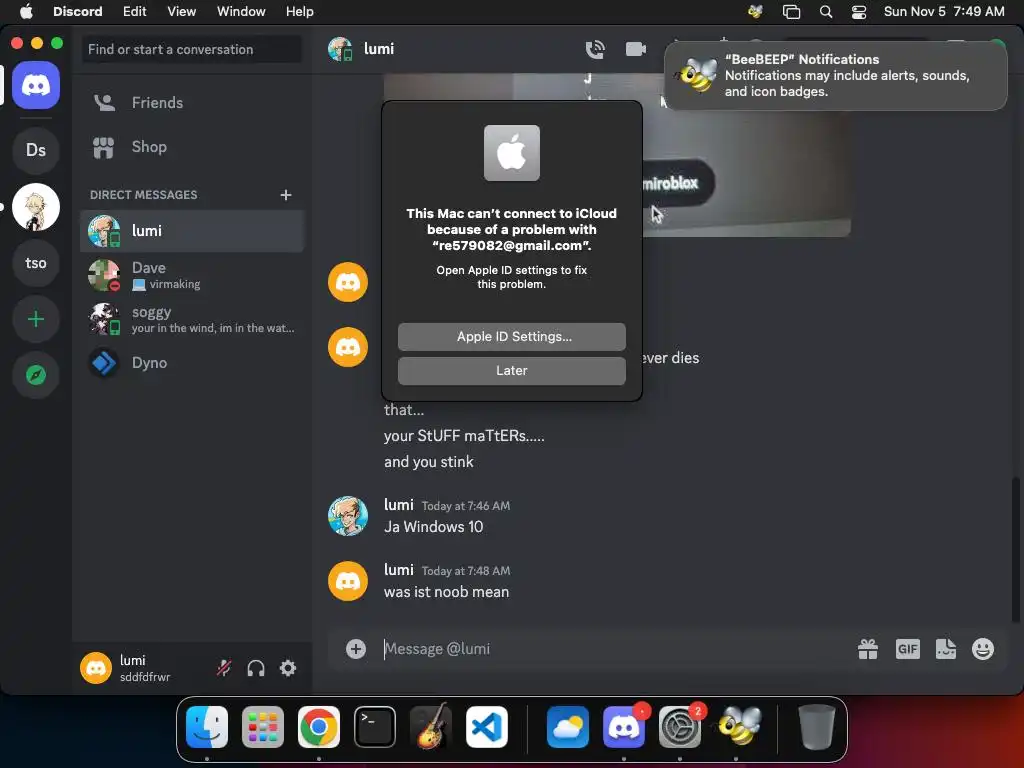Click the date and time clock

(x=944, y=11)
